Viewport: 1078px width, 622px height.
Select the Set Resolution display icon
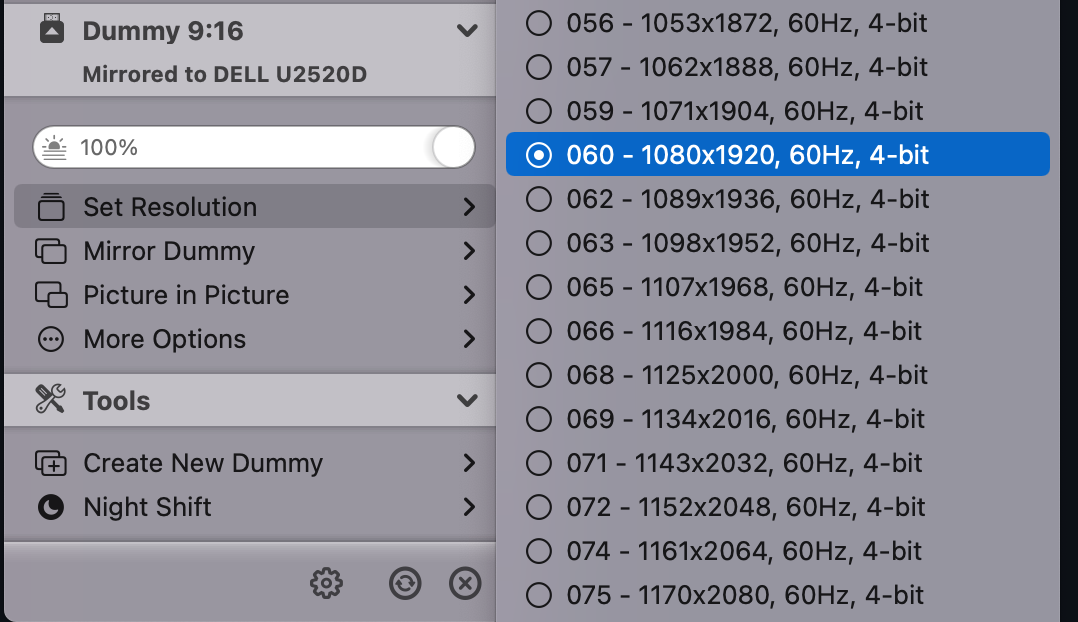pos(52,207)
